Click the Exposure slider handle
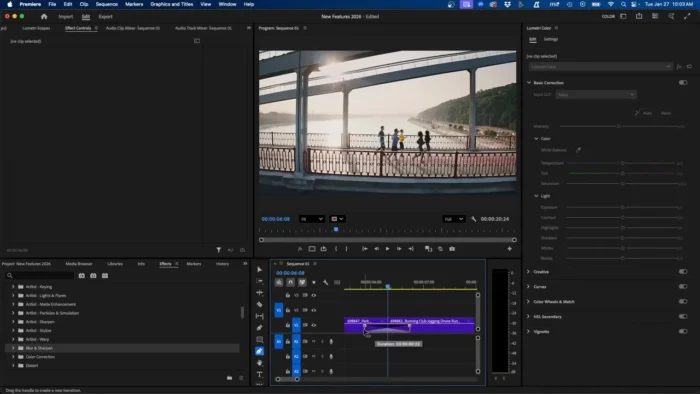 click(622, 207)
